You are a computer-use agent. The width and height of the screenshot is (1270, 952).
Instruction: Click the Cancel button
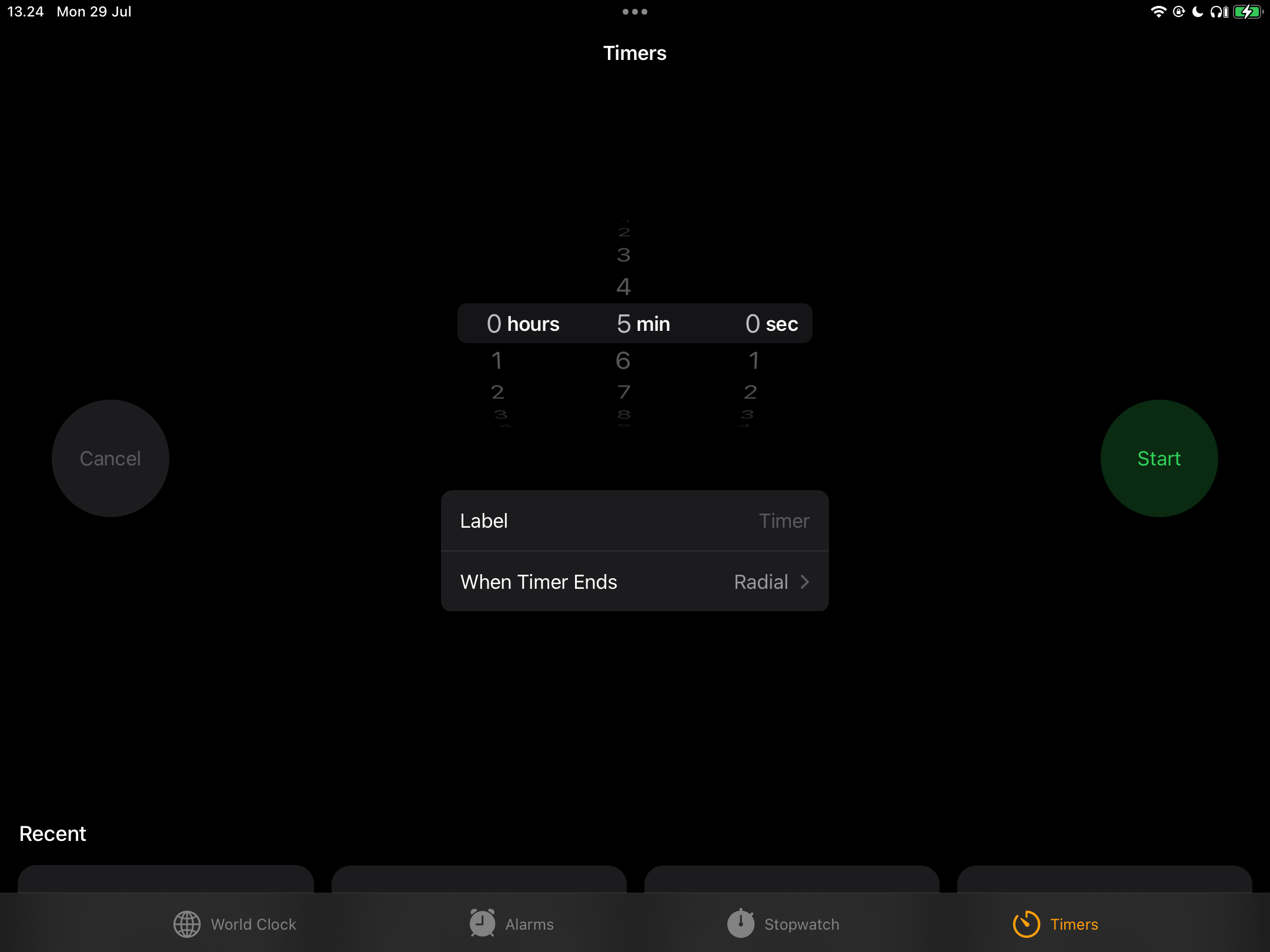tap(110, 458)
